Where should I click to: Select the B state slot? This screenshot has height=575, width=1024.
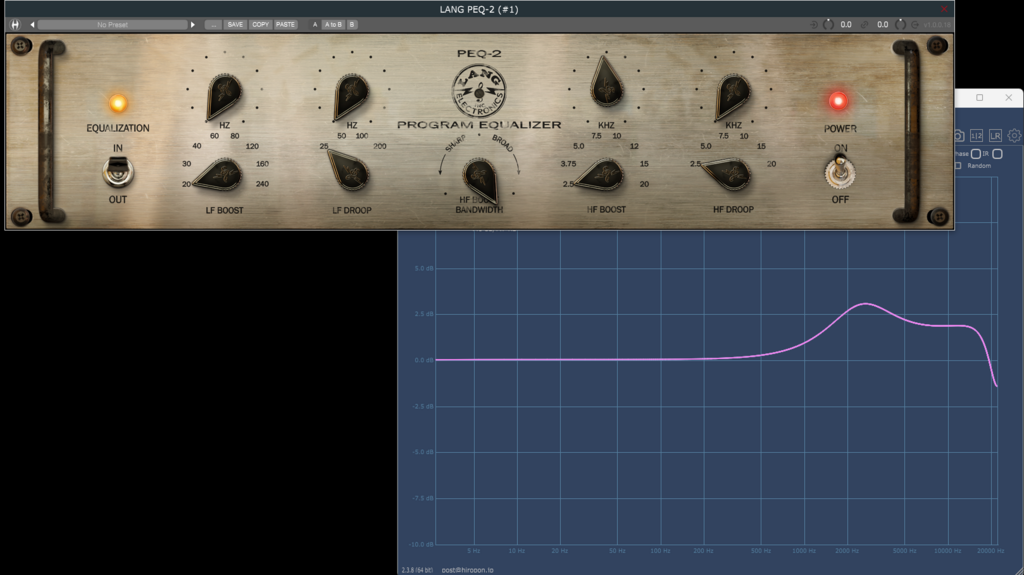pyautogui.click(x=352, y=25)
